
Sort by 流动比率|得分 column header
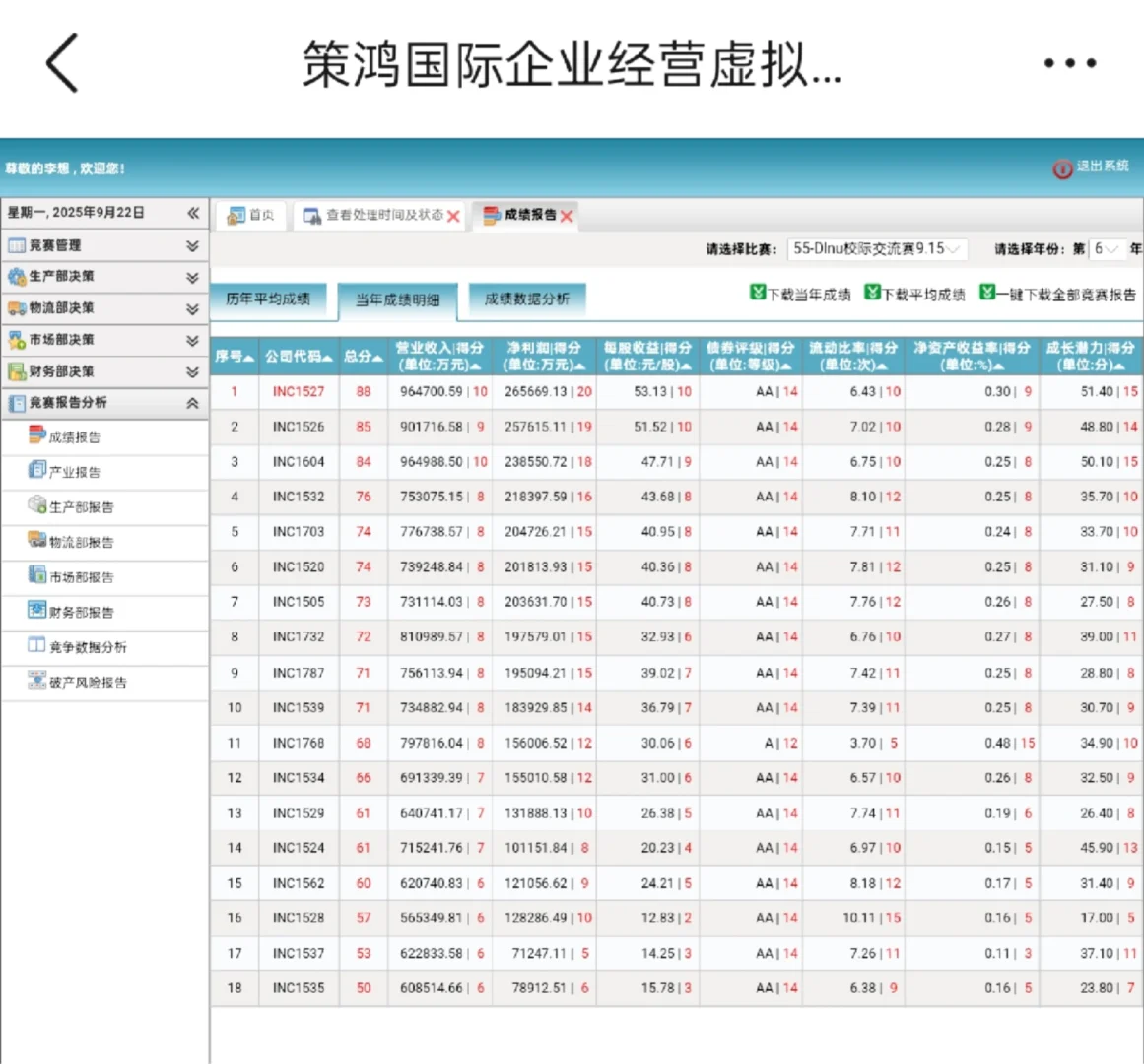click(853, 357)
